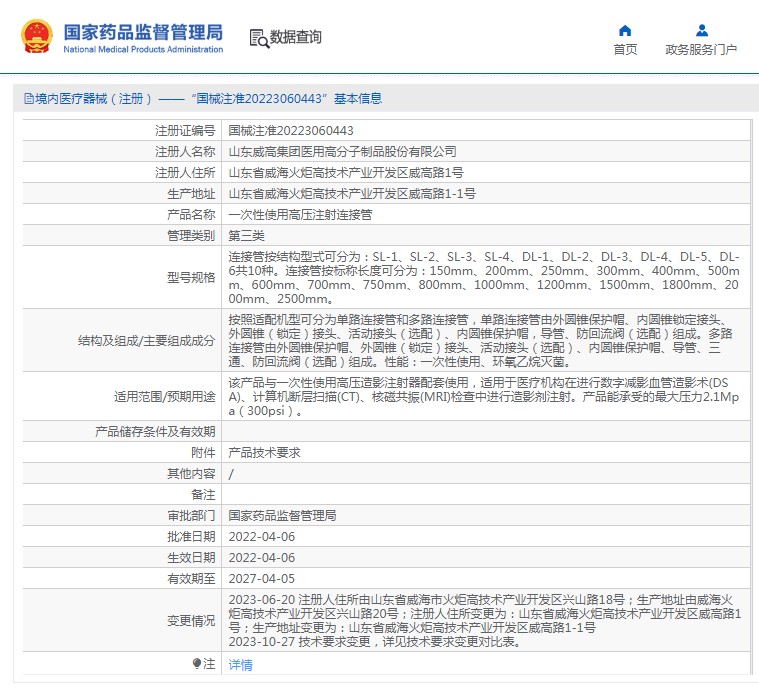The image size is (759, 688).
Task: Click the 审批部门 label
Action: point(191,516)
